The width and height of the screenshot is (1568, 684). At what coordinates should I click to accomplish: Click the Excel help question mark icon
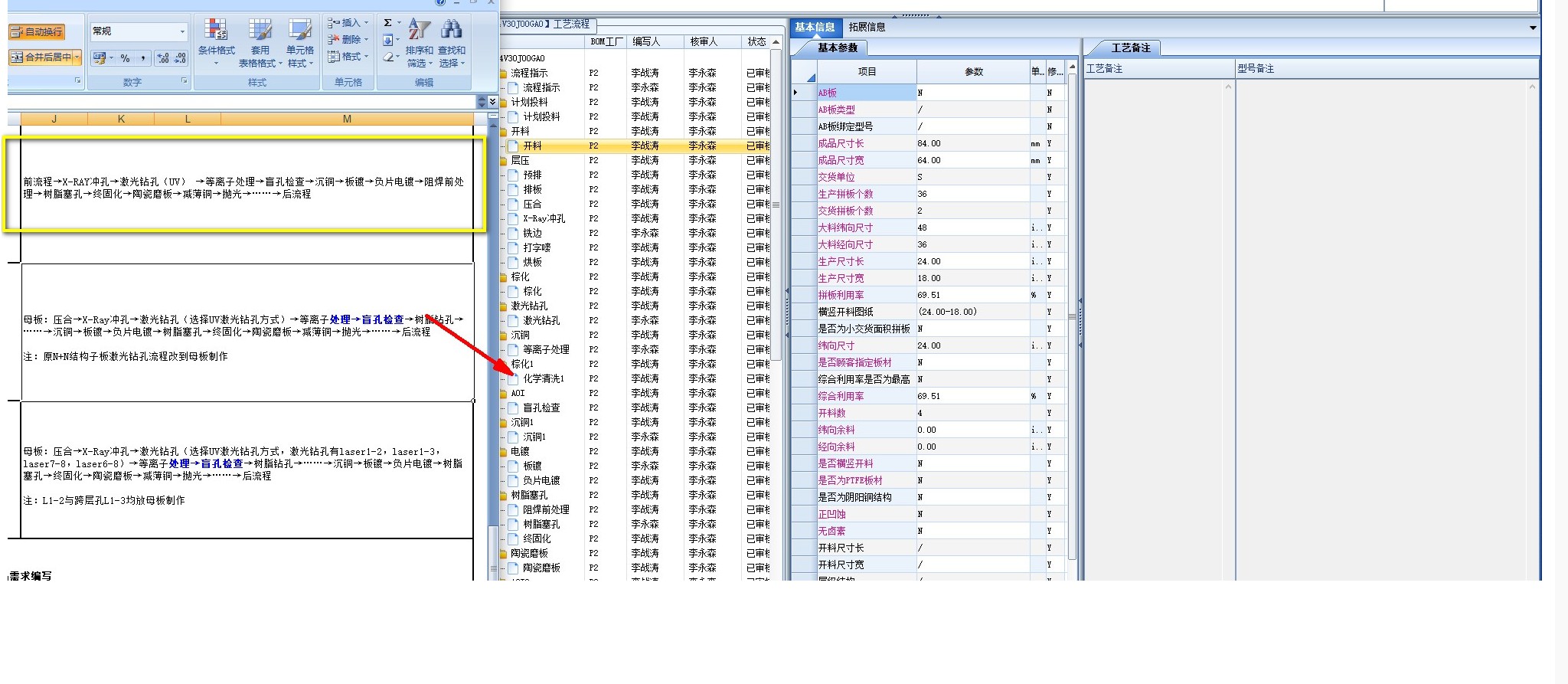[440, 2]
